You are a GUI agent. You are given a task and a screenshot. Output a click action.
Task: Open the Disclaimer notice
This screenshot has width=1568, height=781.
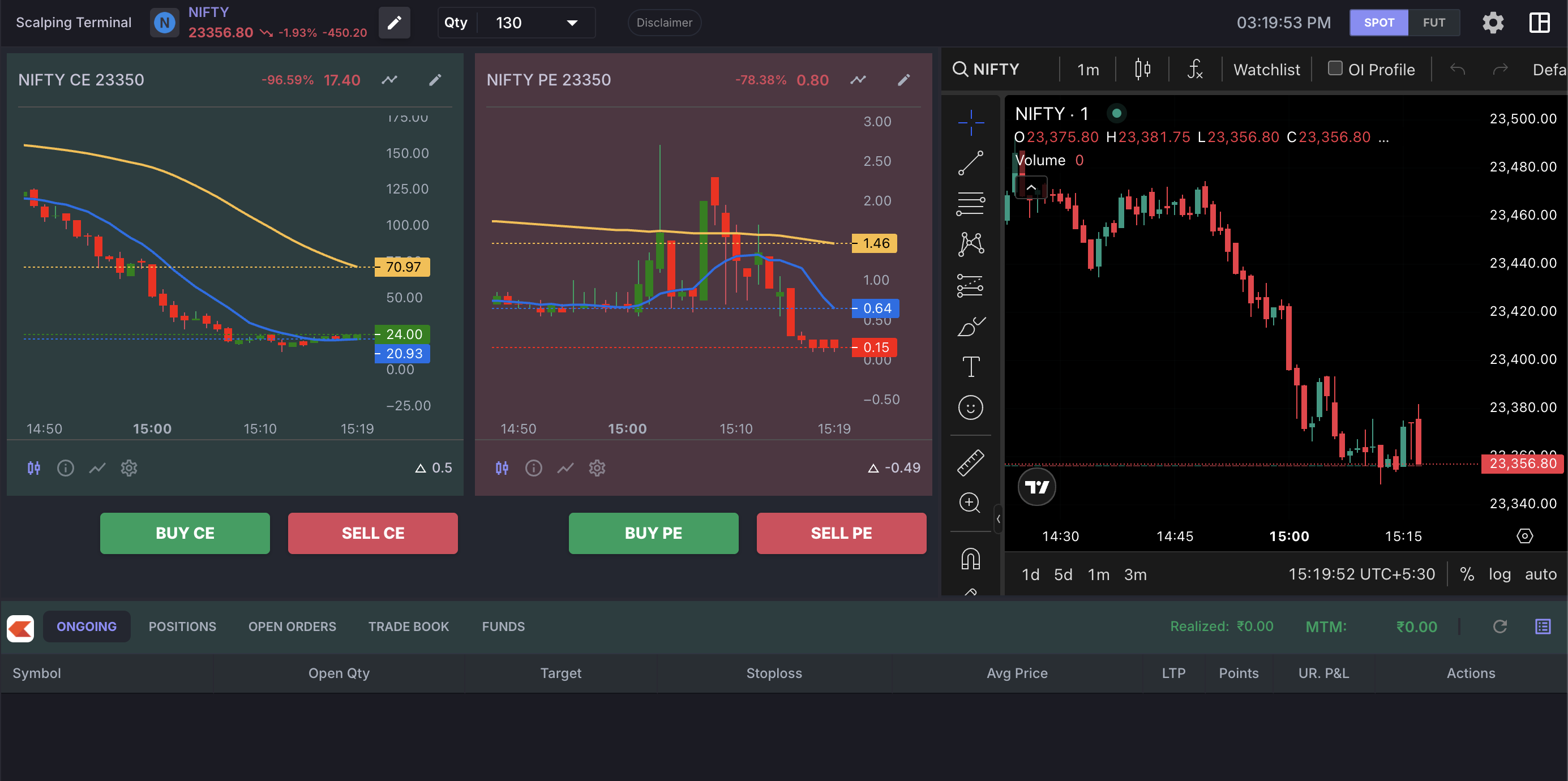[x=664, y=23]
